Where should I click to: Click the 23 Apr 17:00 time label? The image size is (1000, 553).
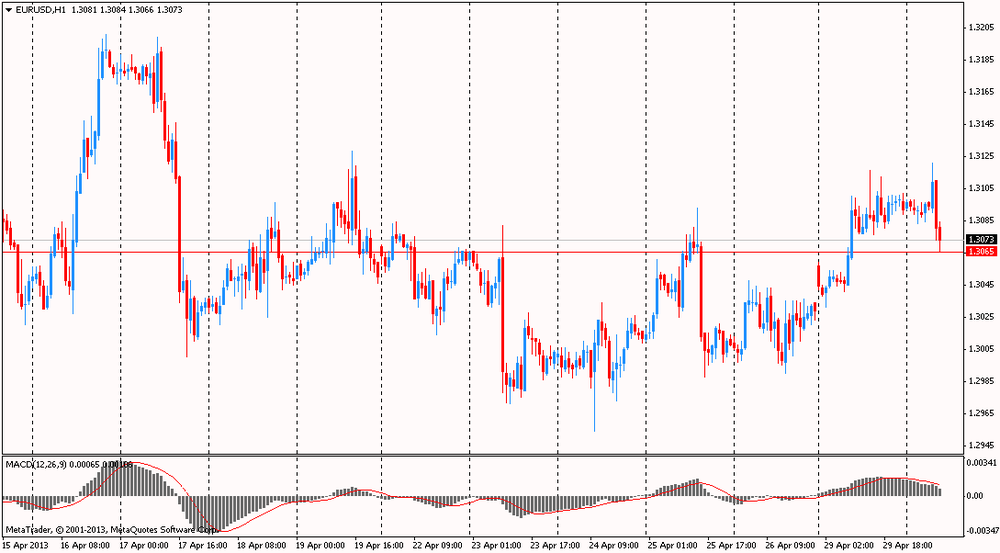pos(555,545)
